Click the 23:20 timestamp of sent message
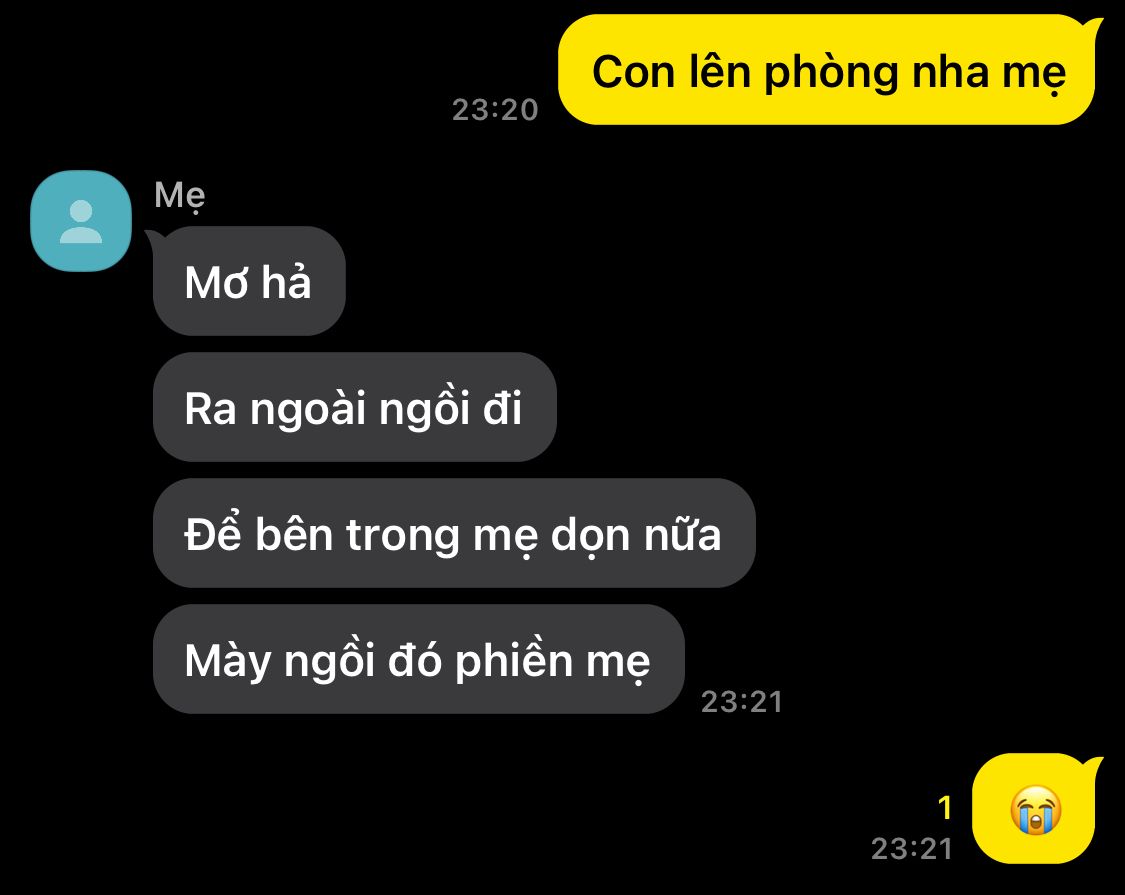This screenshot has height=895, width=1125. (x=495, y=110)
